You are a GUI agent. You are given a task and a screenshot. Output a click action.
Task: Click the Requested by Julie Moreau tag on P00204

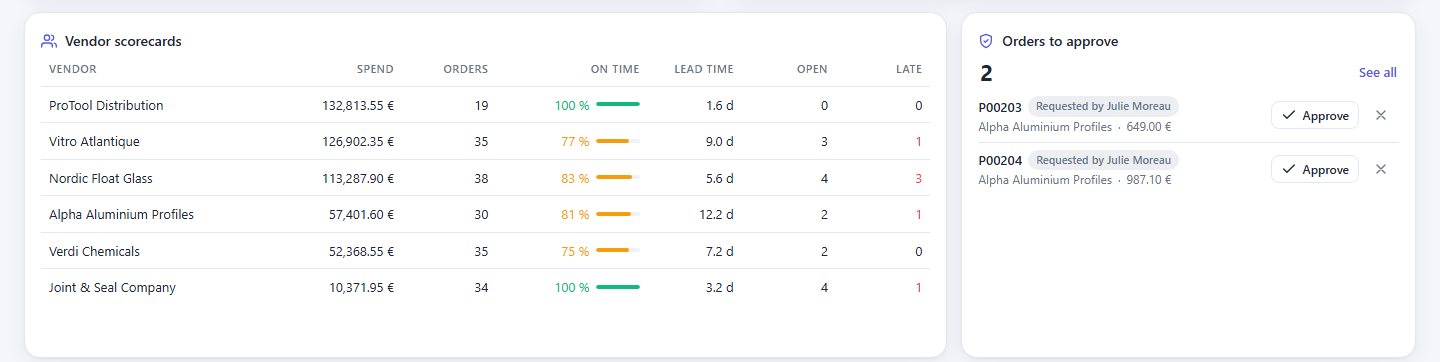coord(1104,160)
